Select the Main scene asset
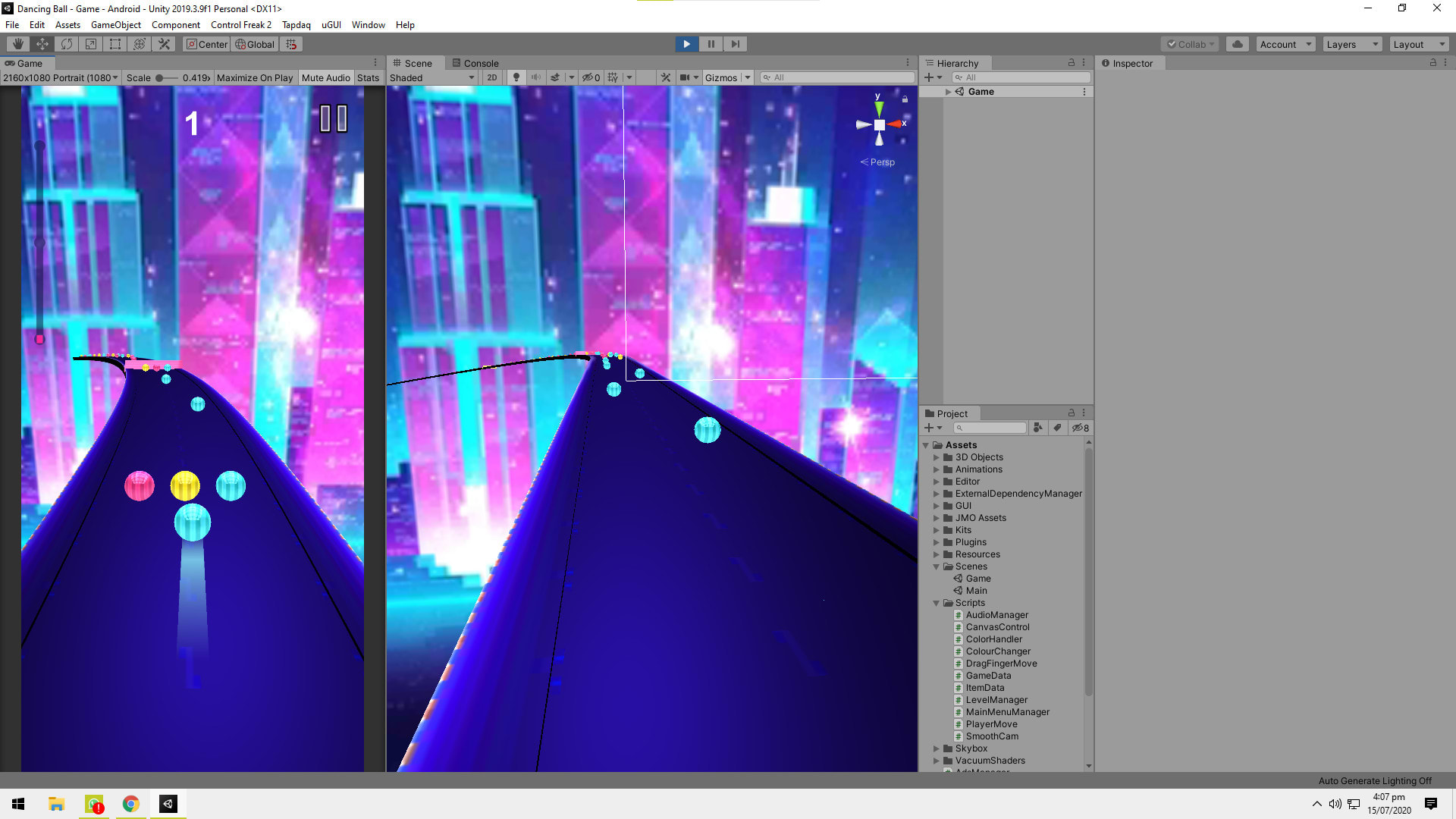Screen dimensions: 1456x819 [x=976, y=591]
